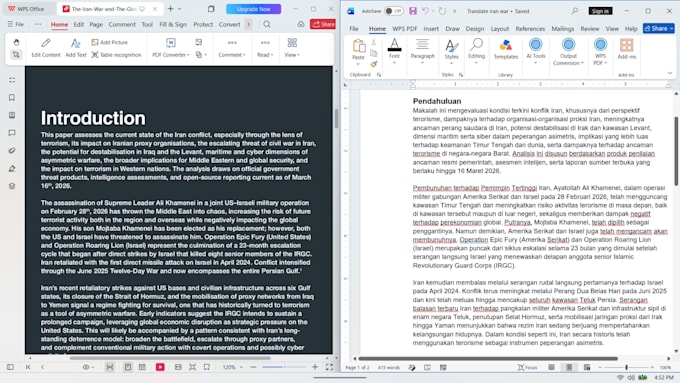
Task: Click the Add Text tool icon
Action: click(76, 43)
